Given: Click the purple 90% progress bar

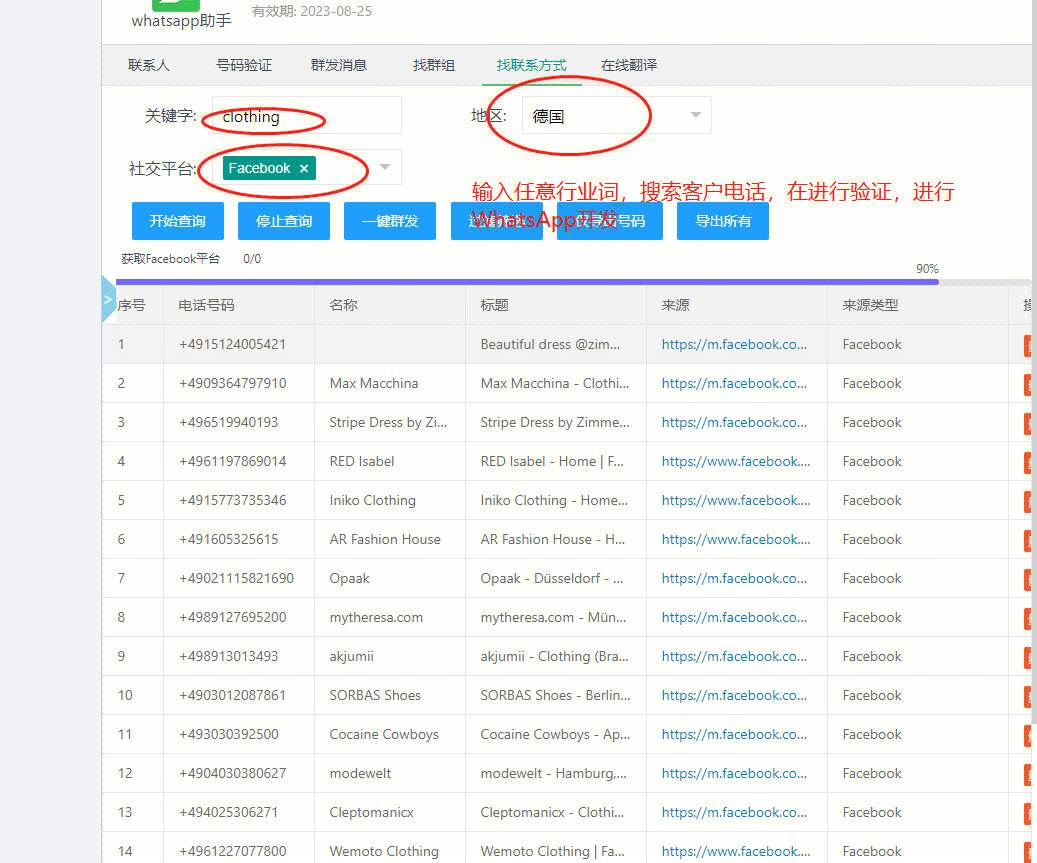Looking at the screenshot, I should pos(527,282).
